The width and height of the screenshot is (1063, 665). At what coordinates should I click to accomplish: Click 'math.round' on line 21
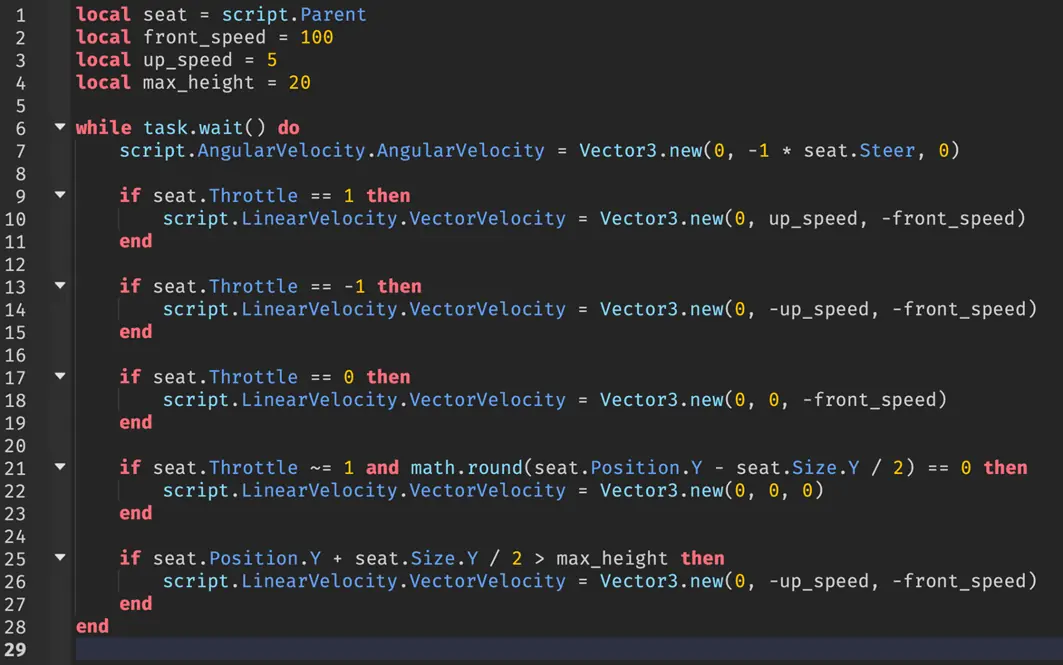(x=466, y=468)
